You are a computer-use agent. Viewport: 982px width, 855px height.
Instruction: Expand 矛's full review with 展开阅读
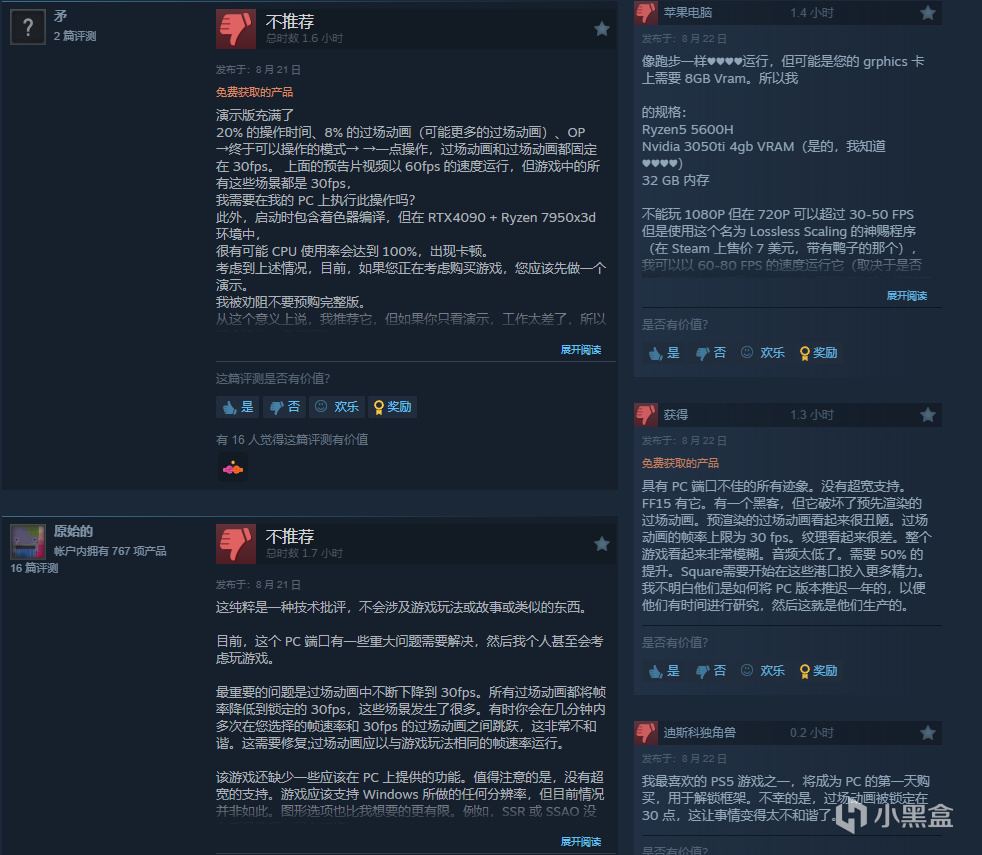click(x=581, y=350)
